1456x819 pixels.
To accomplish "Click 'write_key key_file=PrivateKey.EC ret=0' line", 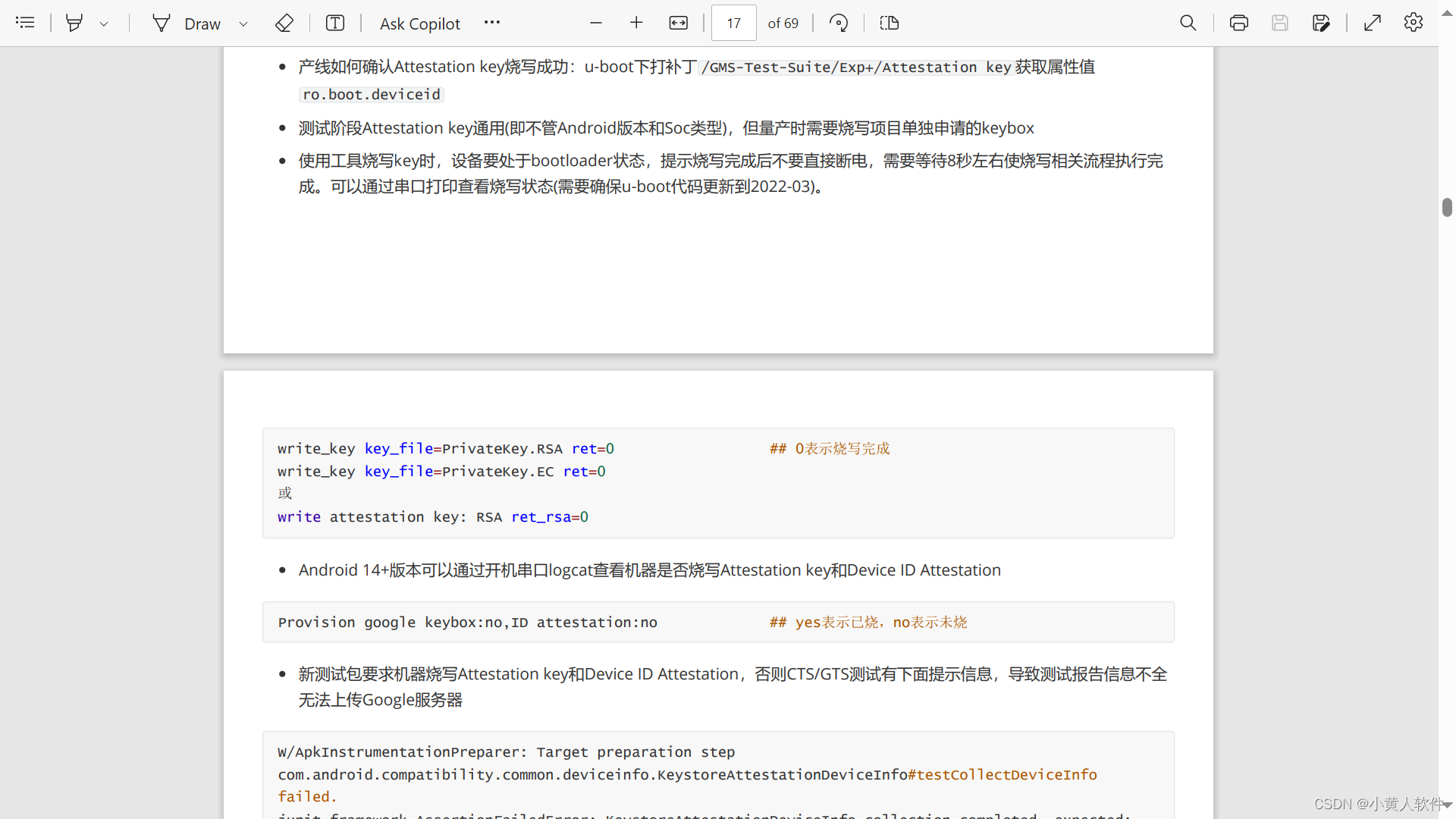I will coord(441,471).
